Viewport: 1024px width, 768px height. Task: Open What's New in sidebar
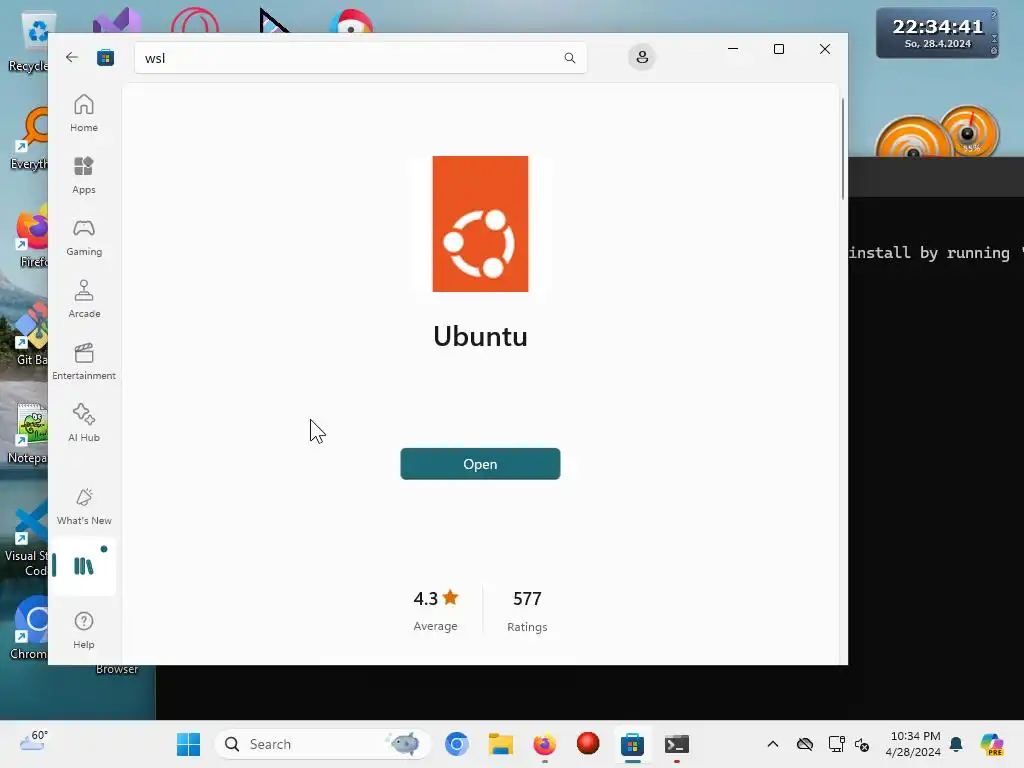click(84, 507)
